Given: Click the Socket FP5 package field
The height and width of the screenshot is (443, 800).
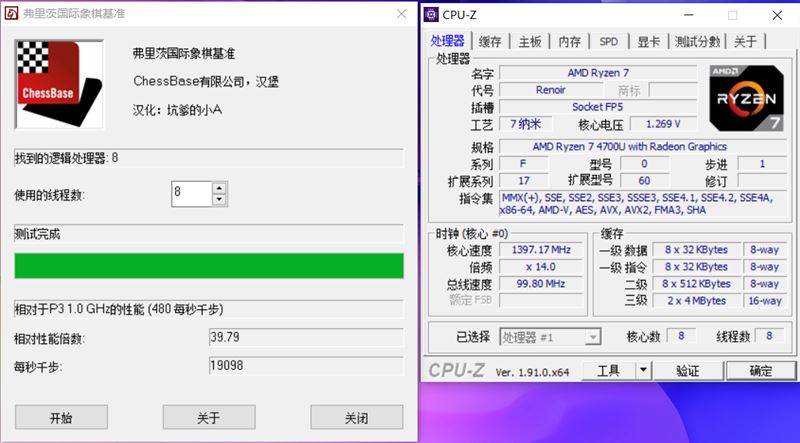Looking at the screenshot, I should click(x=598, y=107).
